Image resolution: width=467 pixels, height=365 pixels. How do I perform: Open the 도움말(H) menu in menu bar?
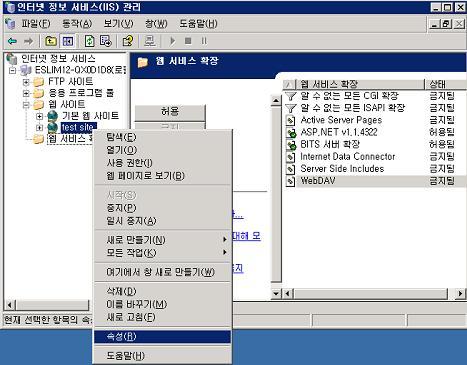[x=198, y=24]
